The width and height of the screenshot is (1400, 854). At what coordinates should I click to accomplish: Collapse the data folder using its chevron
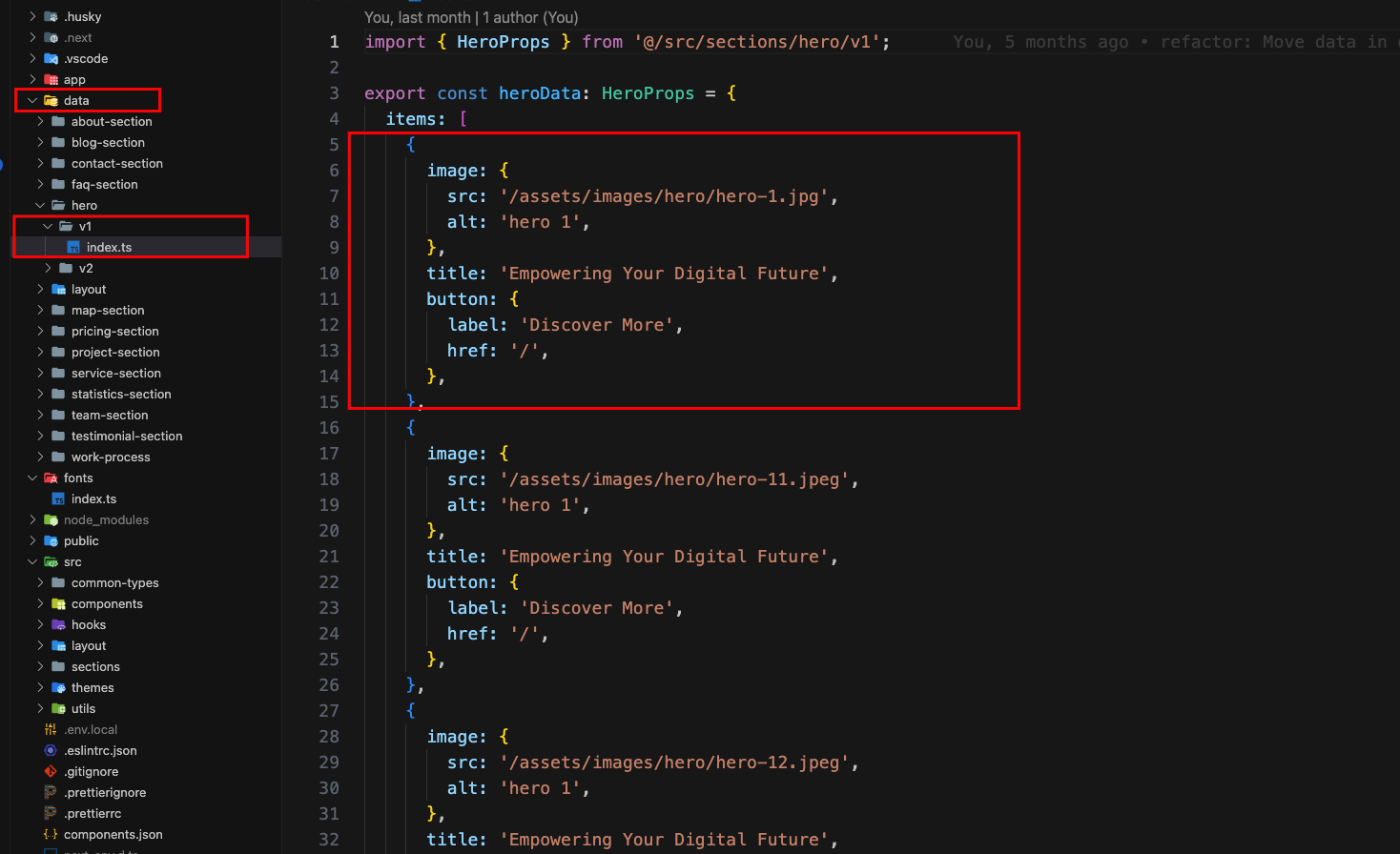pos(32,101)
